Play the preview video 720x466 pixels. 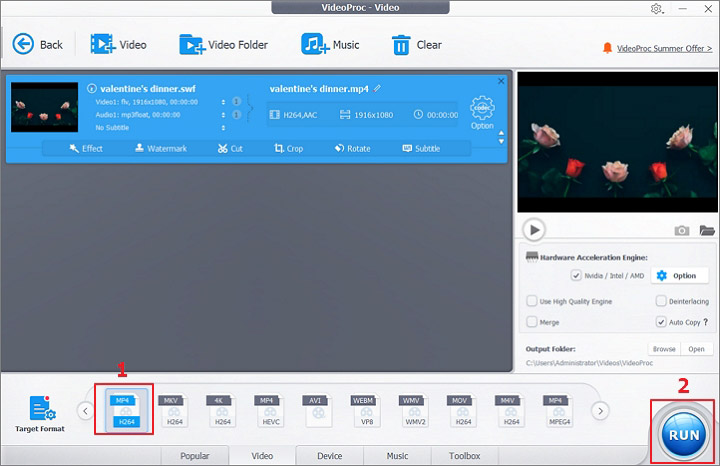534,230
